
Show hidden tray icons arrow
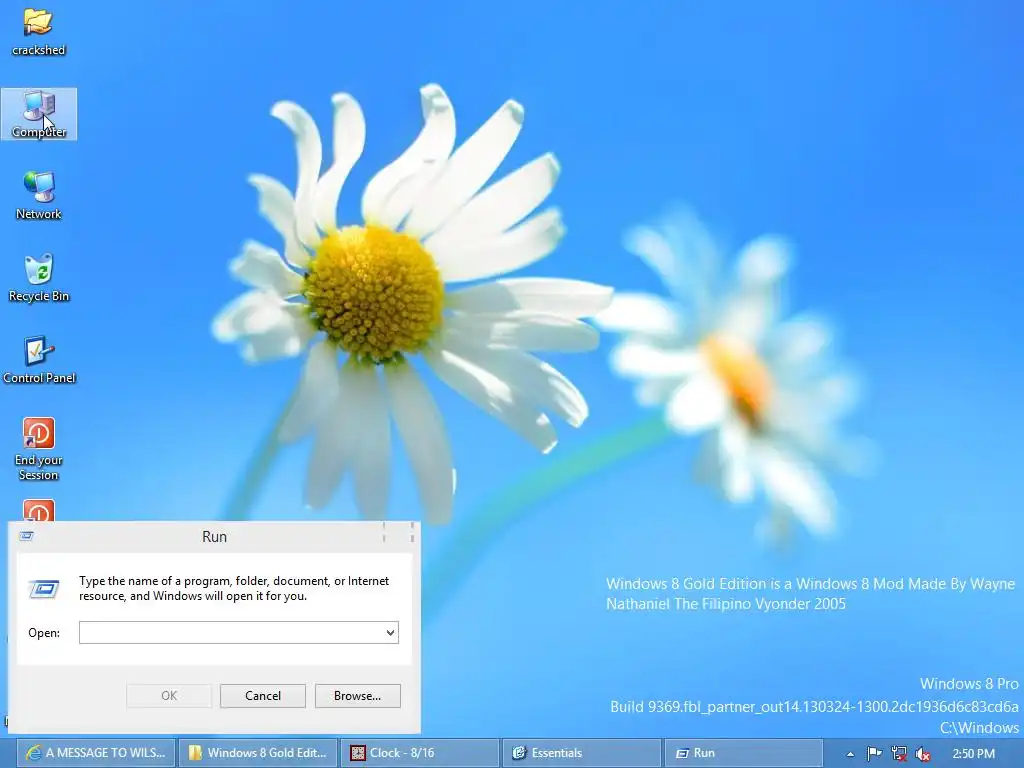click(850, 754)
